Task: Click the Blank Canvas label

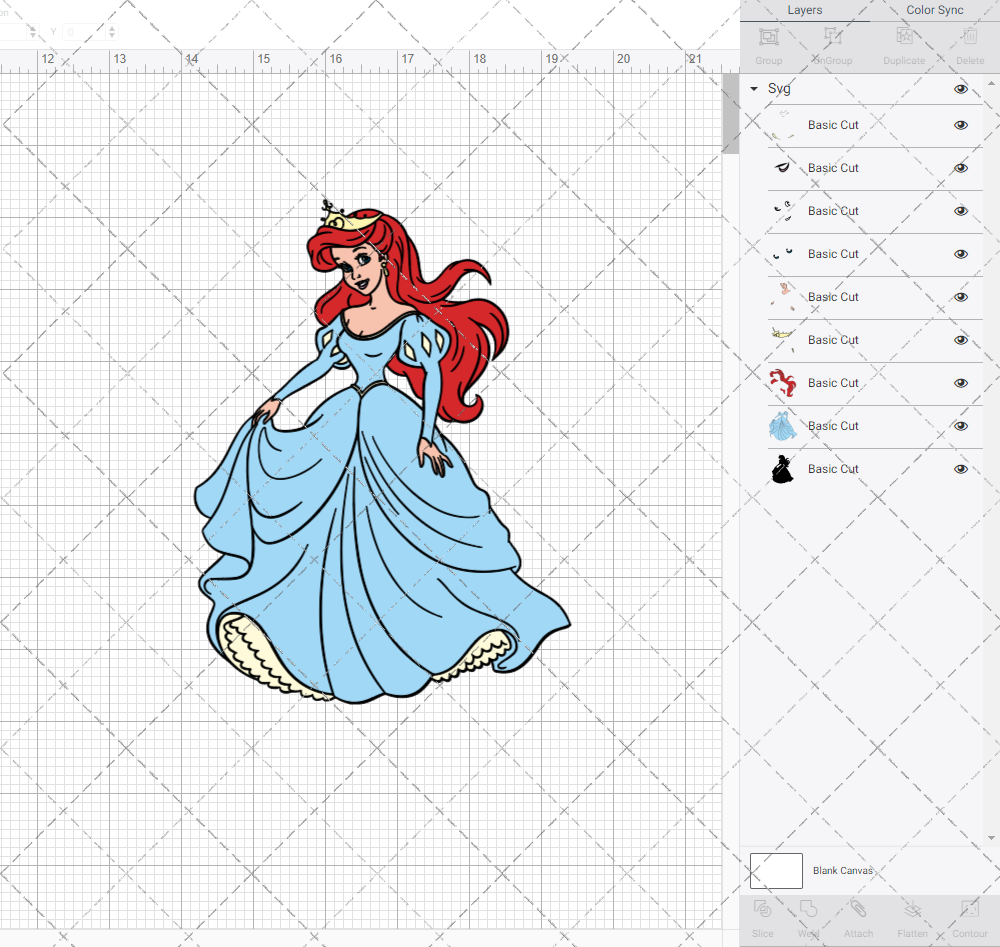Action: [x=842, y=870]
